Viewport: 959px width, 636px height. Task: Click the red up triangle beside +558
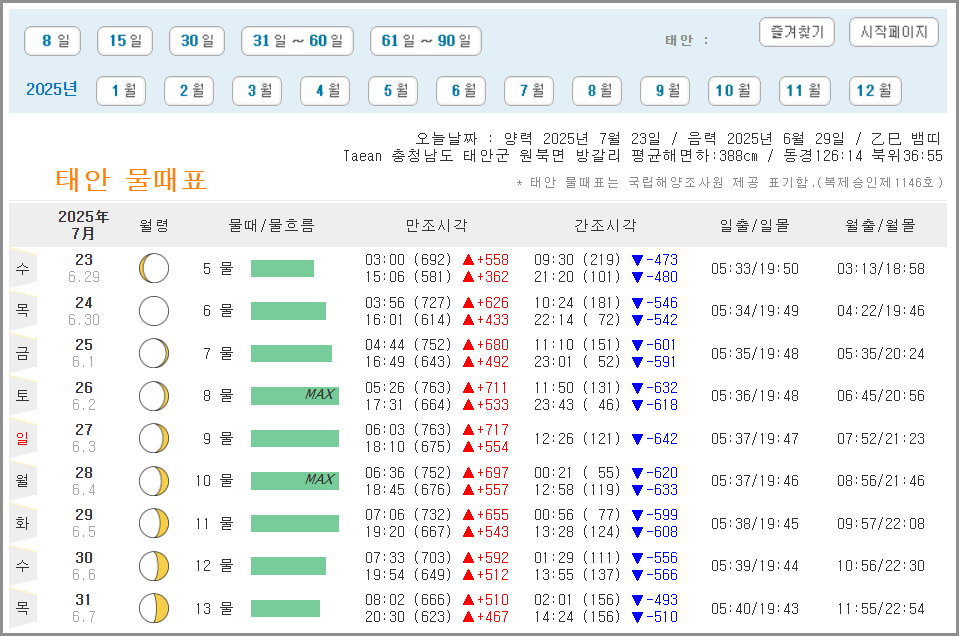[x=468, y=260]
